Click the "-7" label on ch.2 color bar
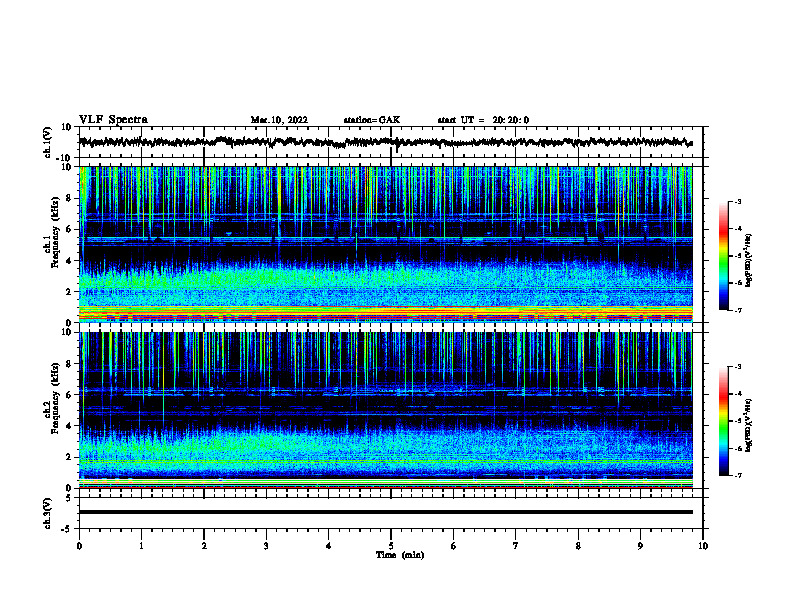Viewport: 792px width, 612px height. [737, 476]
